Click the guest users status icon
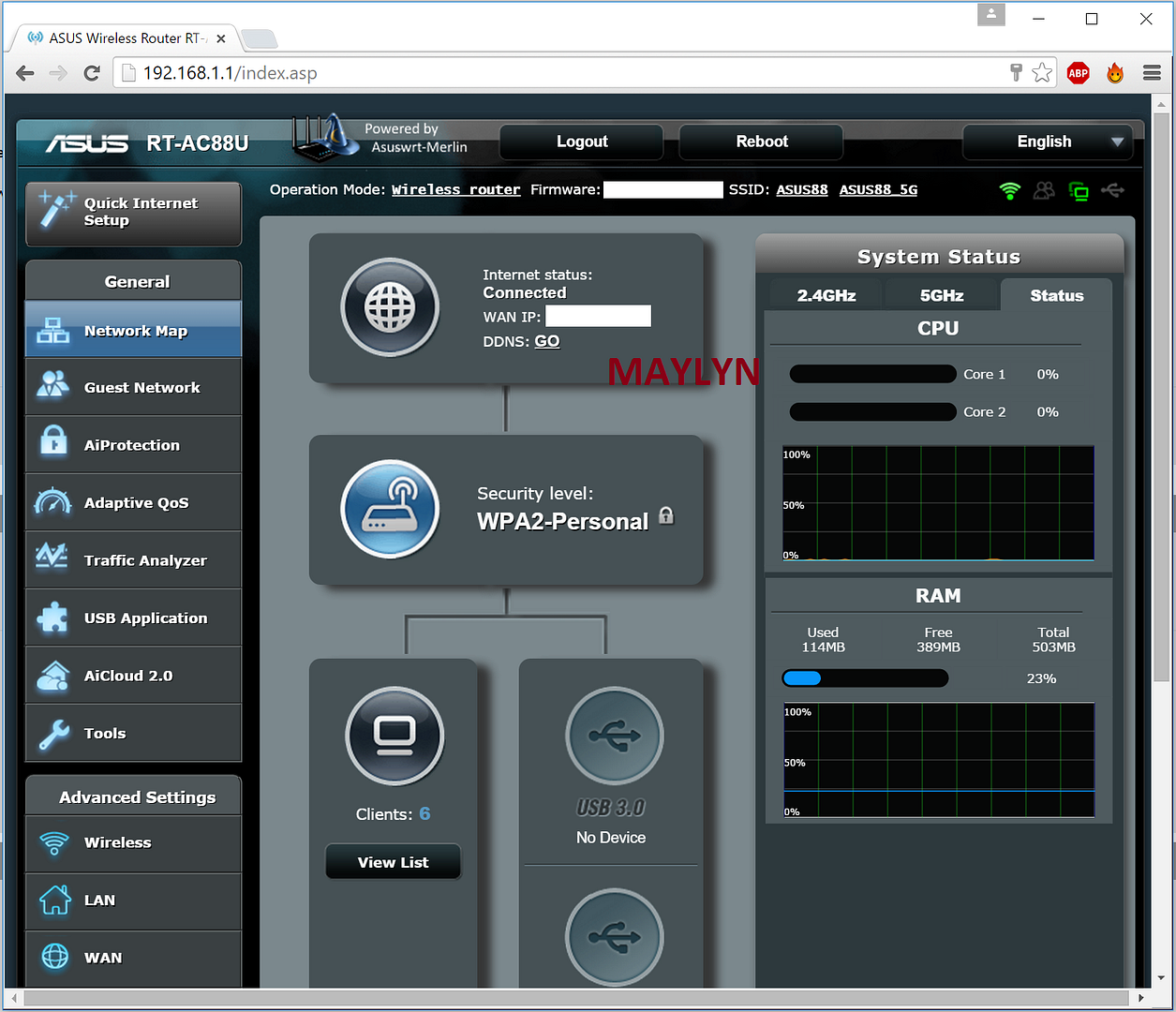 click(x=1044, y=191)
